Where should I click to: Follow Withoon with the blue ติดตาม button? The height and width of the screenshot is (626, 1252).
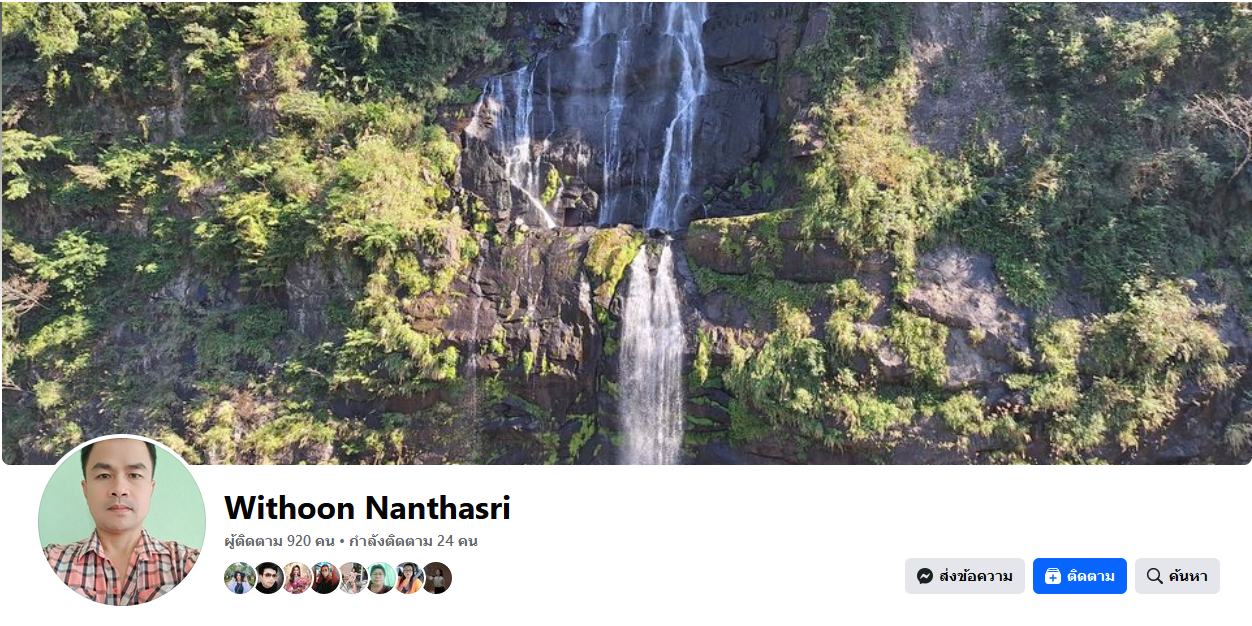(x=1080, y=576)
